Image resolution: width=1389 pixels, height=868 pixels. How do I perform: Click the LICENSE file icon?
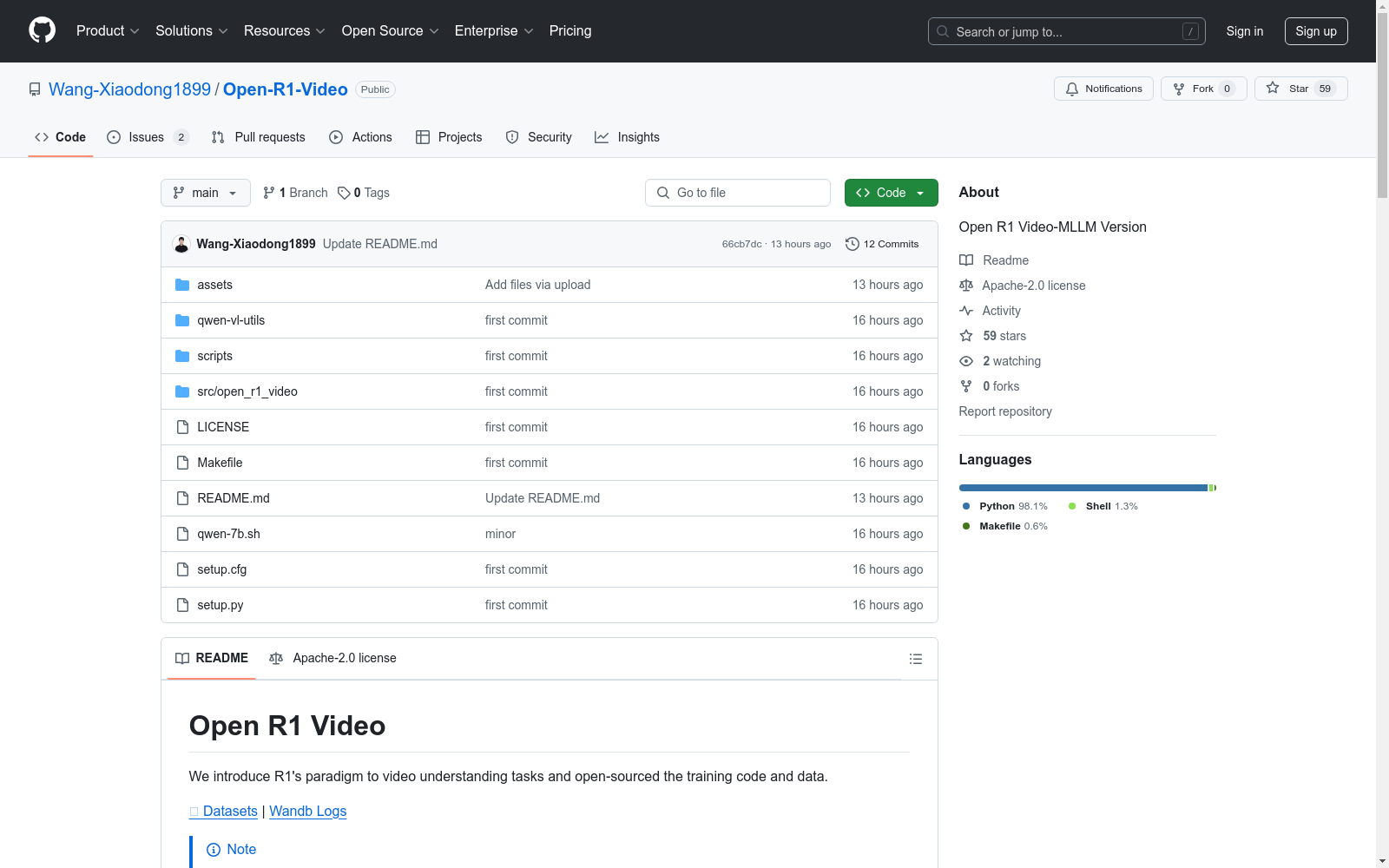182,427
